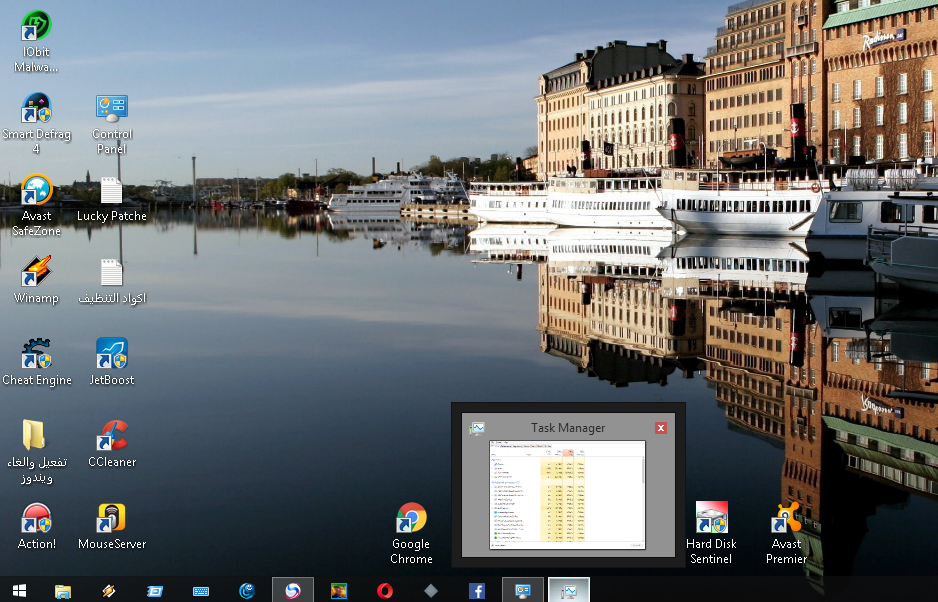Open the Smart Defrag 4 shortcut
938x602 pixels.
coord(37,109)
